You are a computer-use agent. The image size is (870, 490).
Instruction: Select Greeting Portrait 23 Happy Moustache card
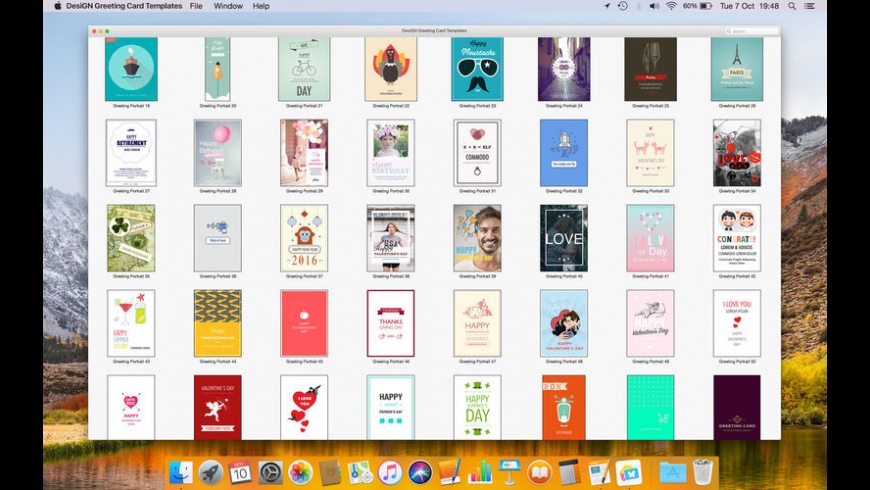[x=477, y=69]
